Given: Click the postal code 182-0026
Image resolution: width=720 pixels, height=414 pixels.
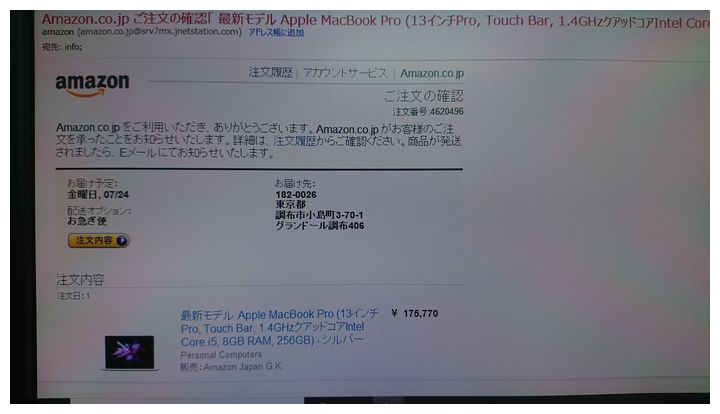Looking at the screenshot, I should 296,195.
